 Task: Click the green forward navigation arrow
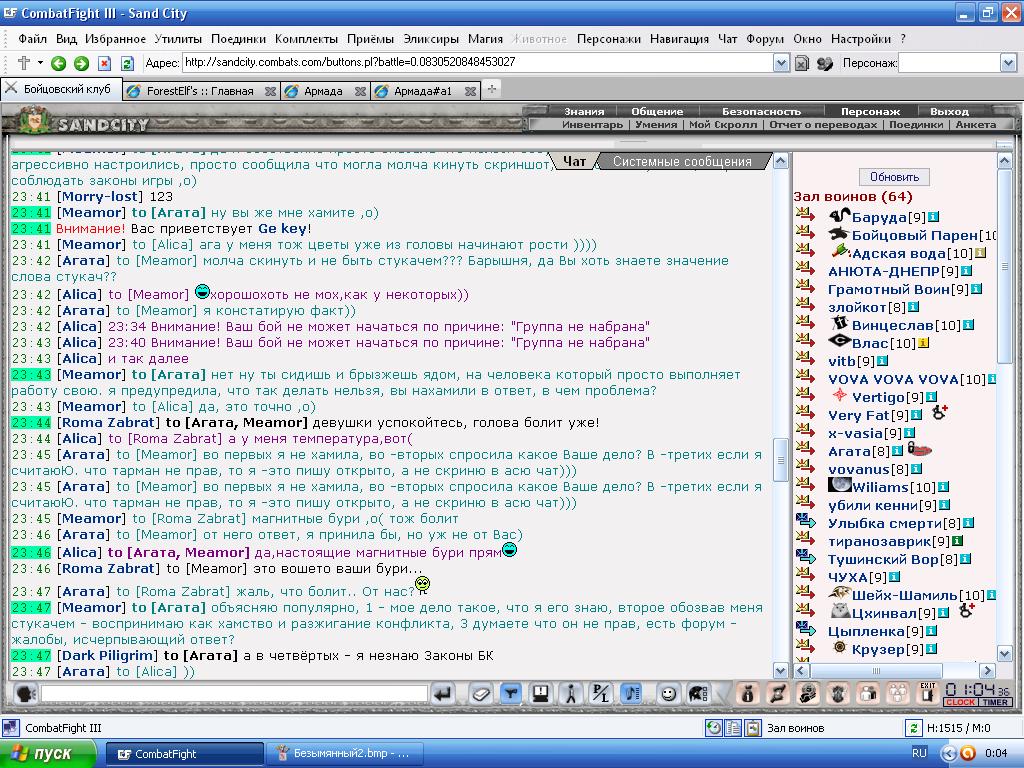(81, 63)
